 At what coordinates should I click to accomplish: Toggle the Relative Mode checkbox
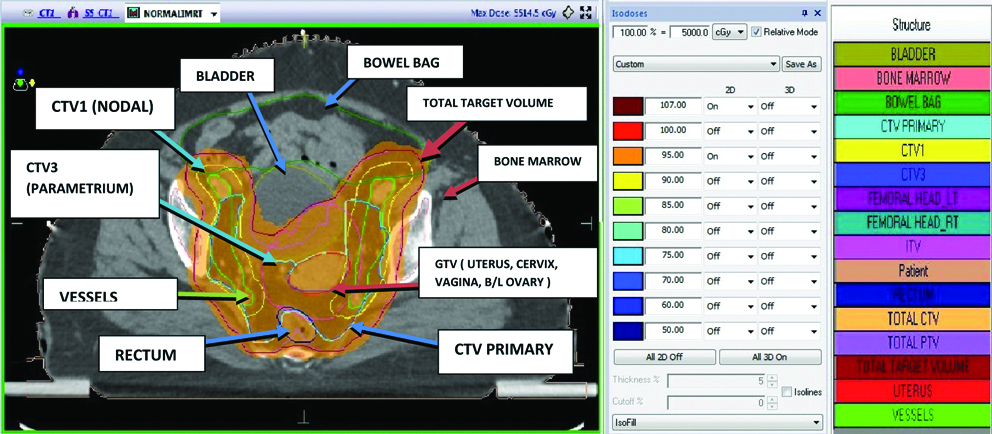click(x=757, y=32)
